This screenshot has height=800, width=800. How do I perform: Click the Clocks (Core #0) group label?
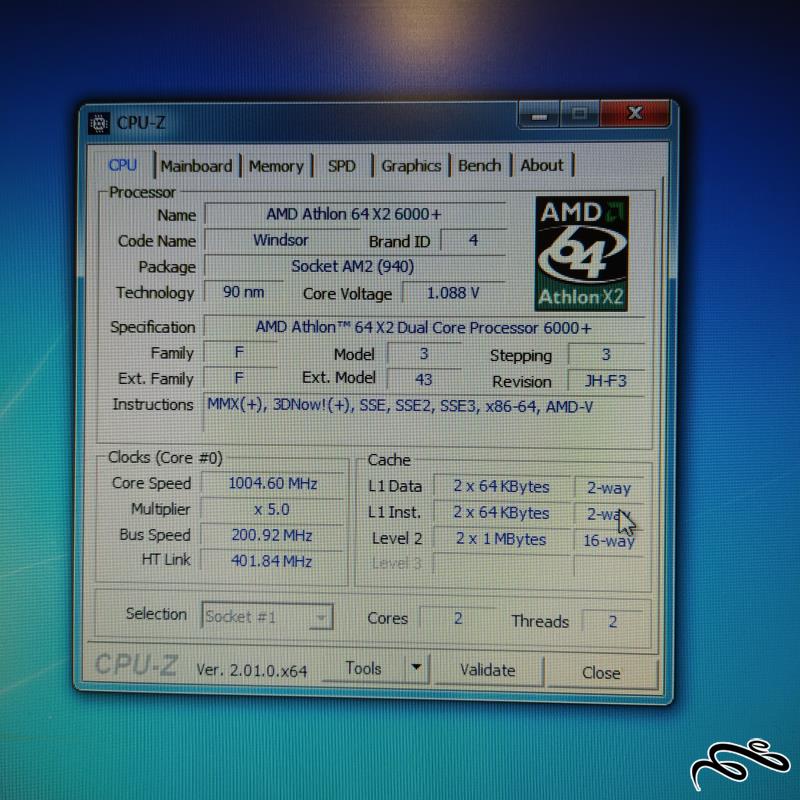165,458
